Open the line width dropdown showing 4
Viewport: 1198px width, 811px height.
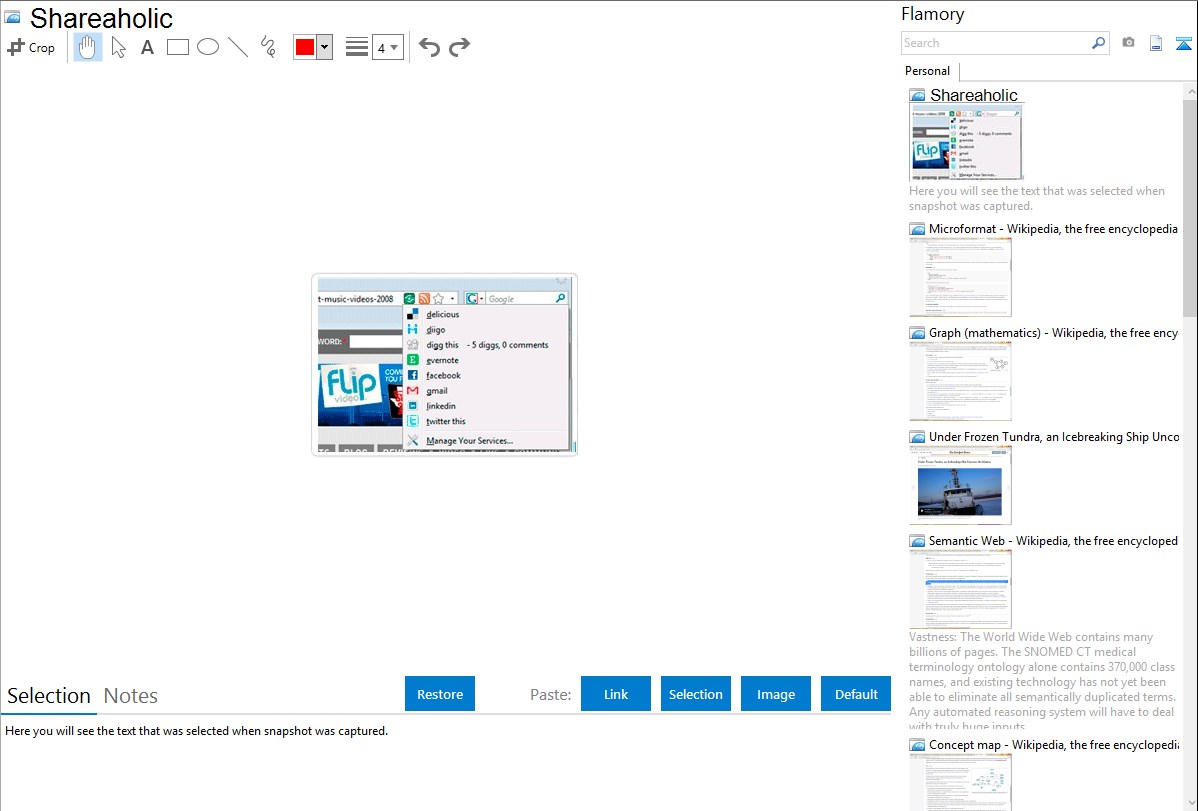coord(387,47)
